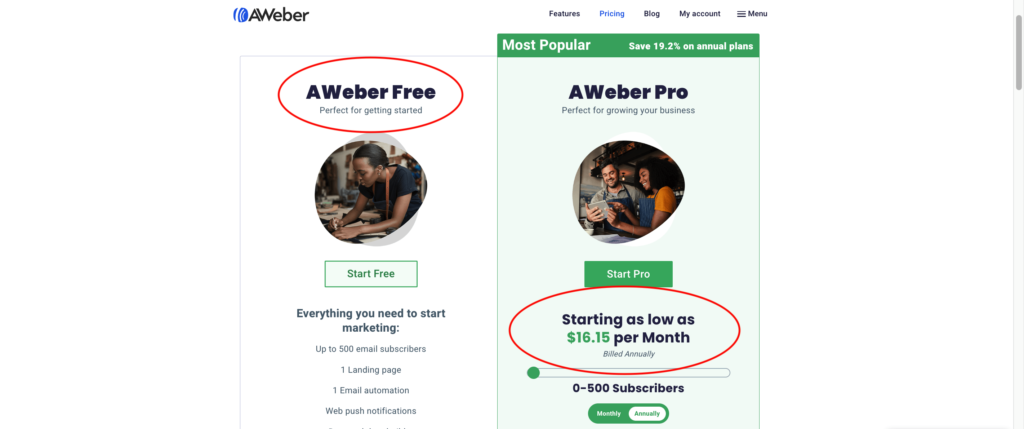Open the Blog link
This screenshot has width=1024, height=429.
pyautogui.click(x=652, y=14)
